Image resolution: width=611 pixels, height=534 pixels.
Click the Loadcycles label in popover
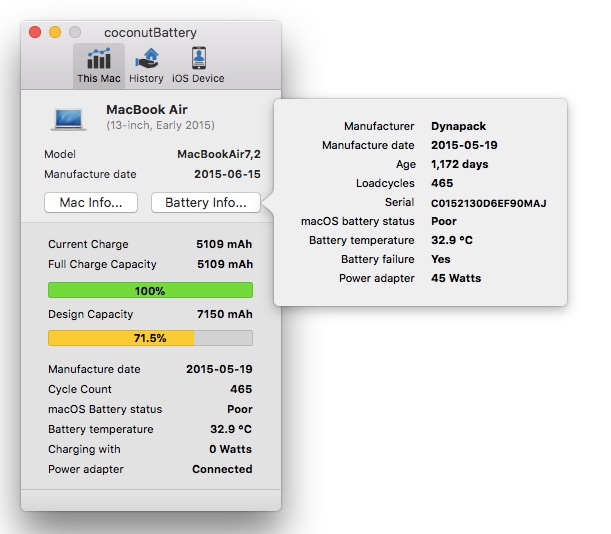[x=385, y=184]
